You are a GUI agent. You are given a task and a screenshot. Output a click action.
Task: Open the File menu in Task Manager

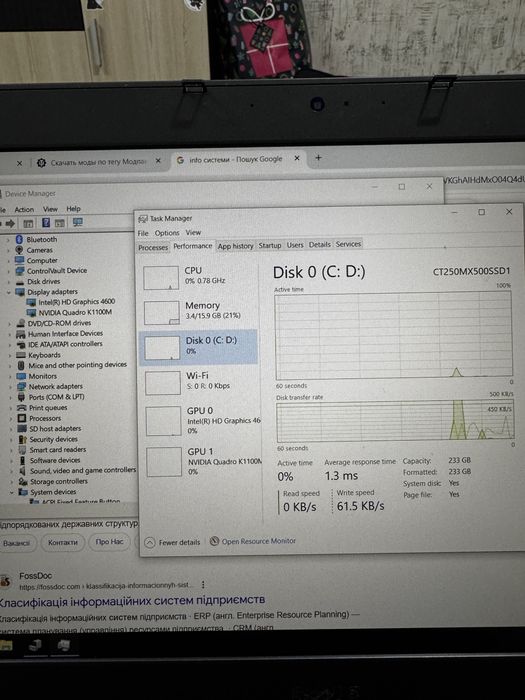point(143,233)
